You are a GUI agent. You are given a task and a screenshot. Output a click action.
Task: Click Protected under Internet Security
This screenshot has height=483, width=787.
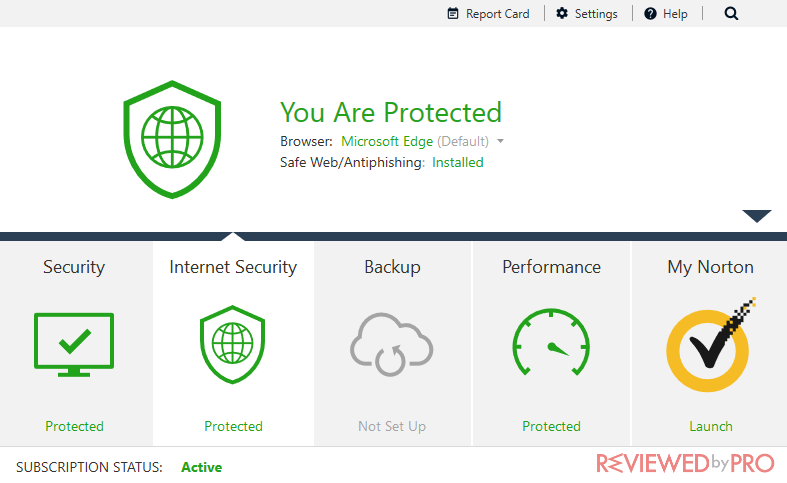[233, 426]
